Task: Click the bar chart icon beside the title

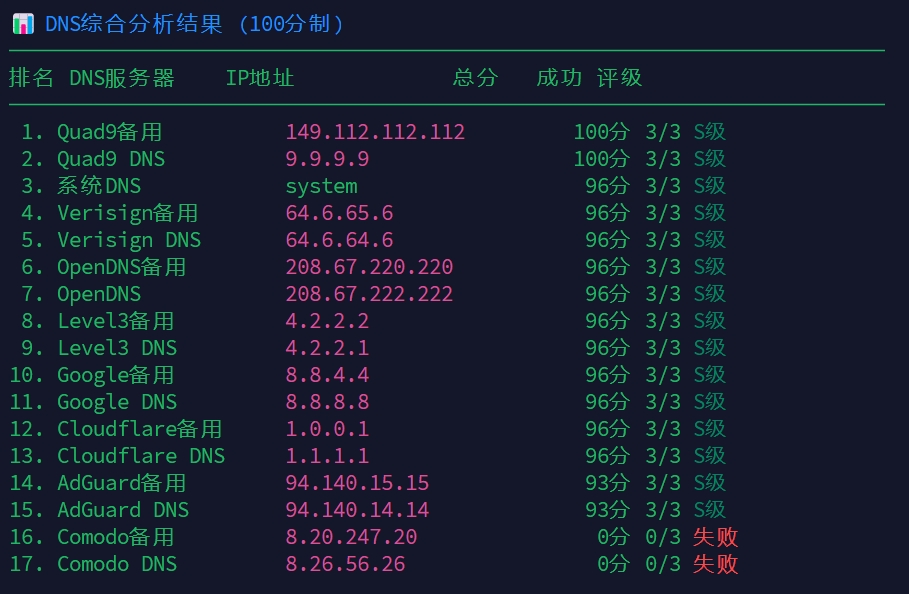Action: click(x=23, y=24)
